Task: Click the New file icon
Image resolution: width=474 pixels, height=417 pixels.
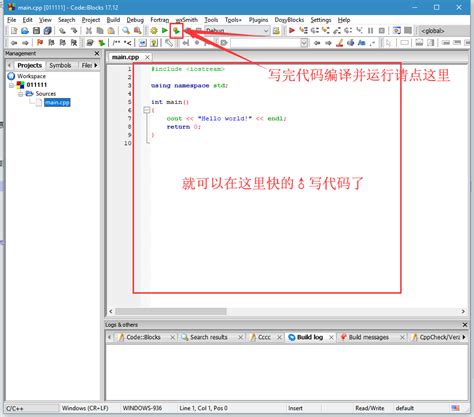Action: (14, 31)
